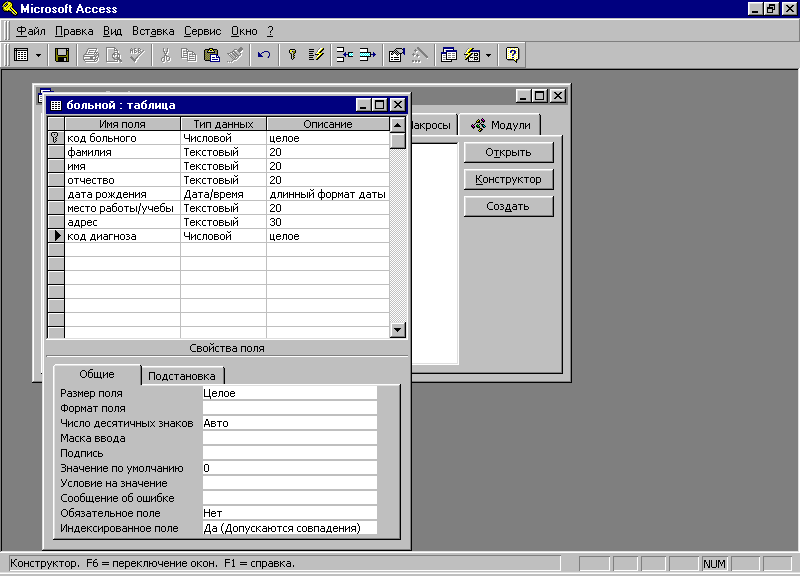Viewport: 800px width, 576px height.
Task: Click the New Object toolbar icon
Action: click(472, 55)
